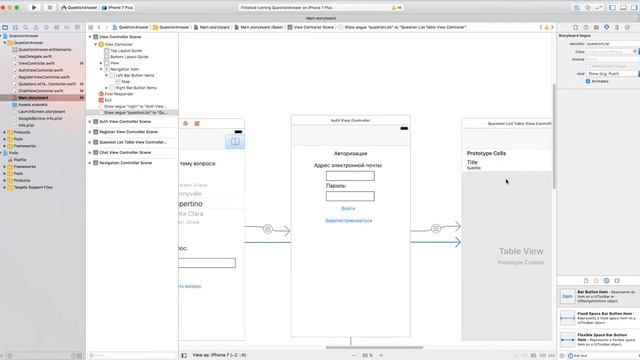Image resolution: width=640 pixels, height=360 pixels.
Task: Toggle the navigator panel visibility
Action: (x=612, y=8)
